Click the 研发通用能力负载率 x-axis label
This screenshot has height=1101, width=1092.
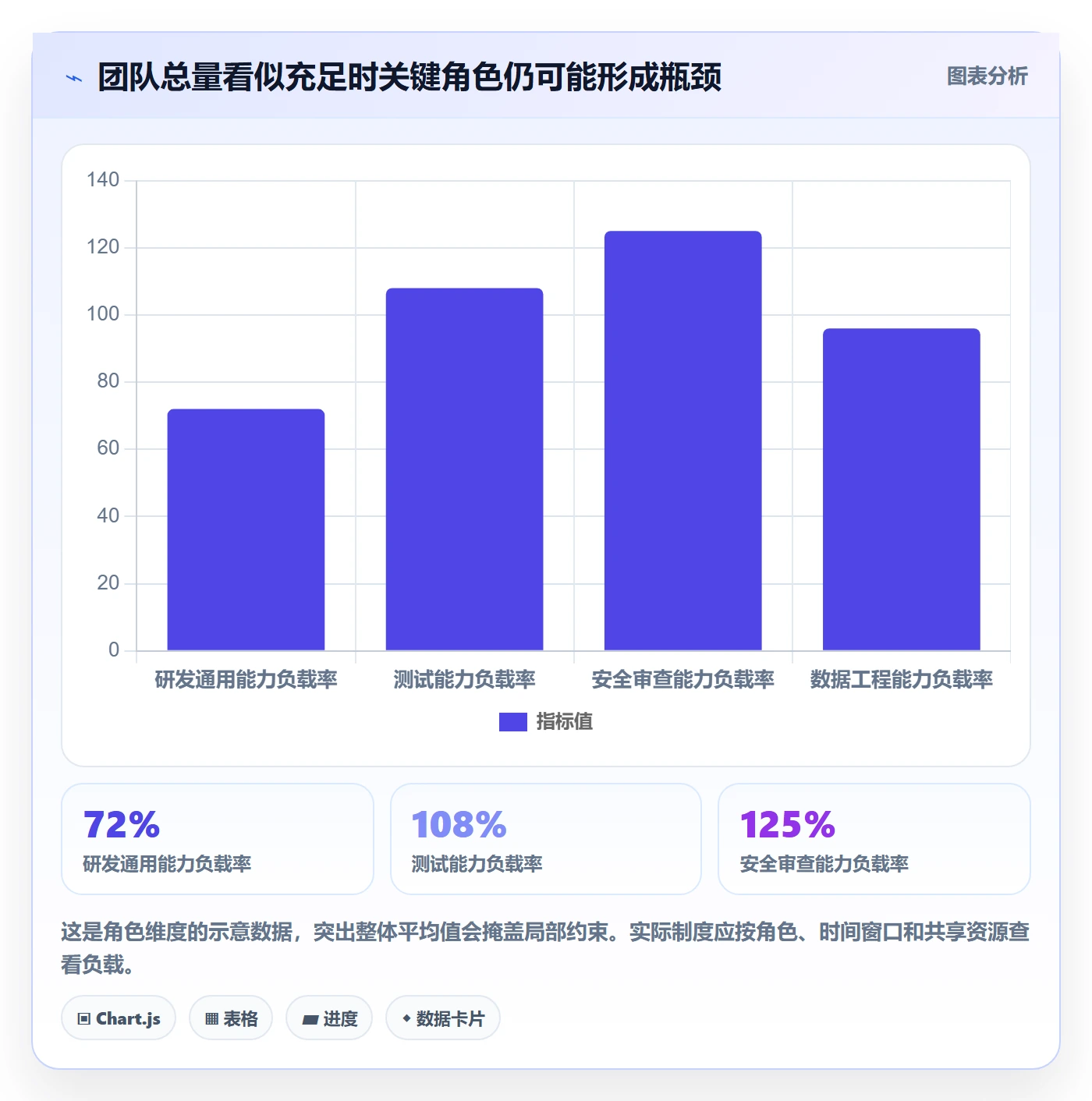(246, 680)
